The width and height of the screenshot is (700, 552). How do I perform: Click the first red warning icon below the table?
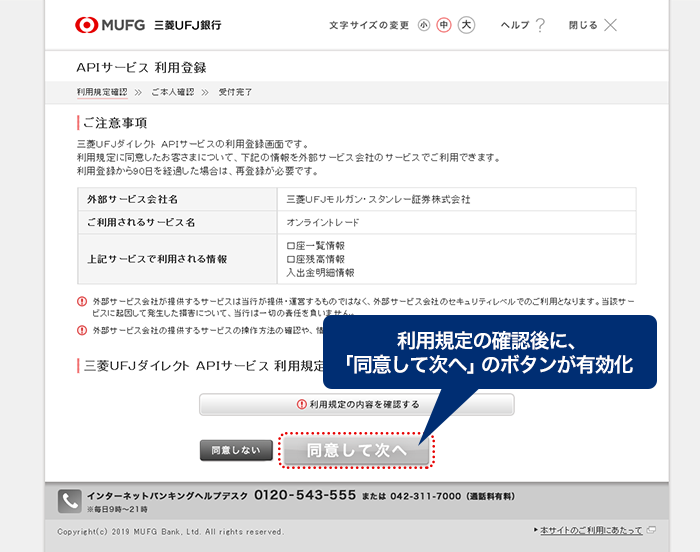tap(82, 301)
